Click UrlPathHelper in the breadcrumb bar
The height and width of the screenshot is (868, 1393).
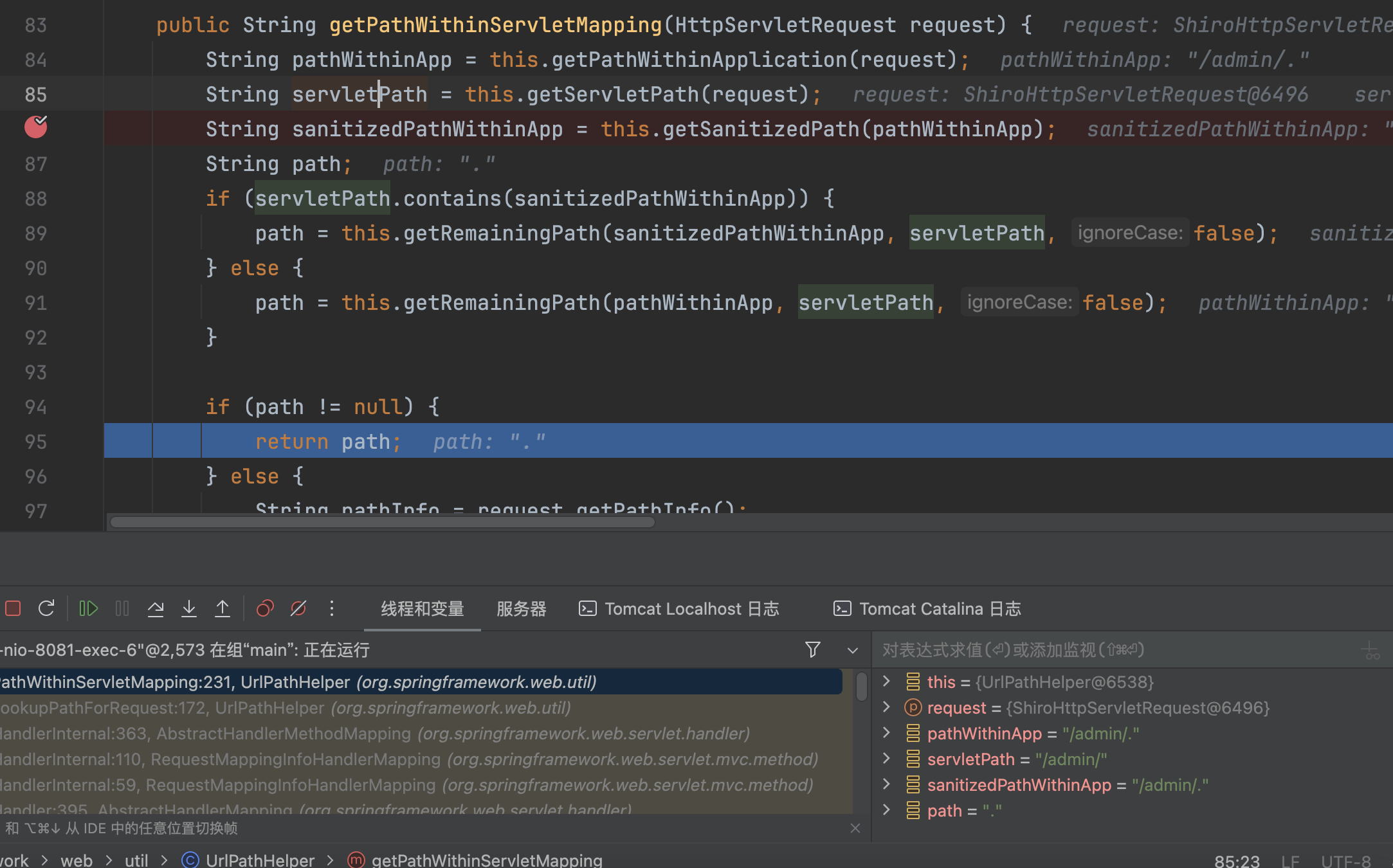260,860
